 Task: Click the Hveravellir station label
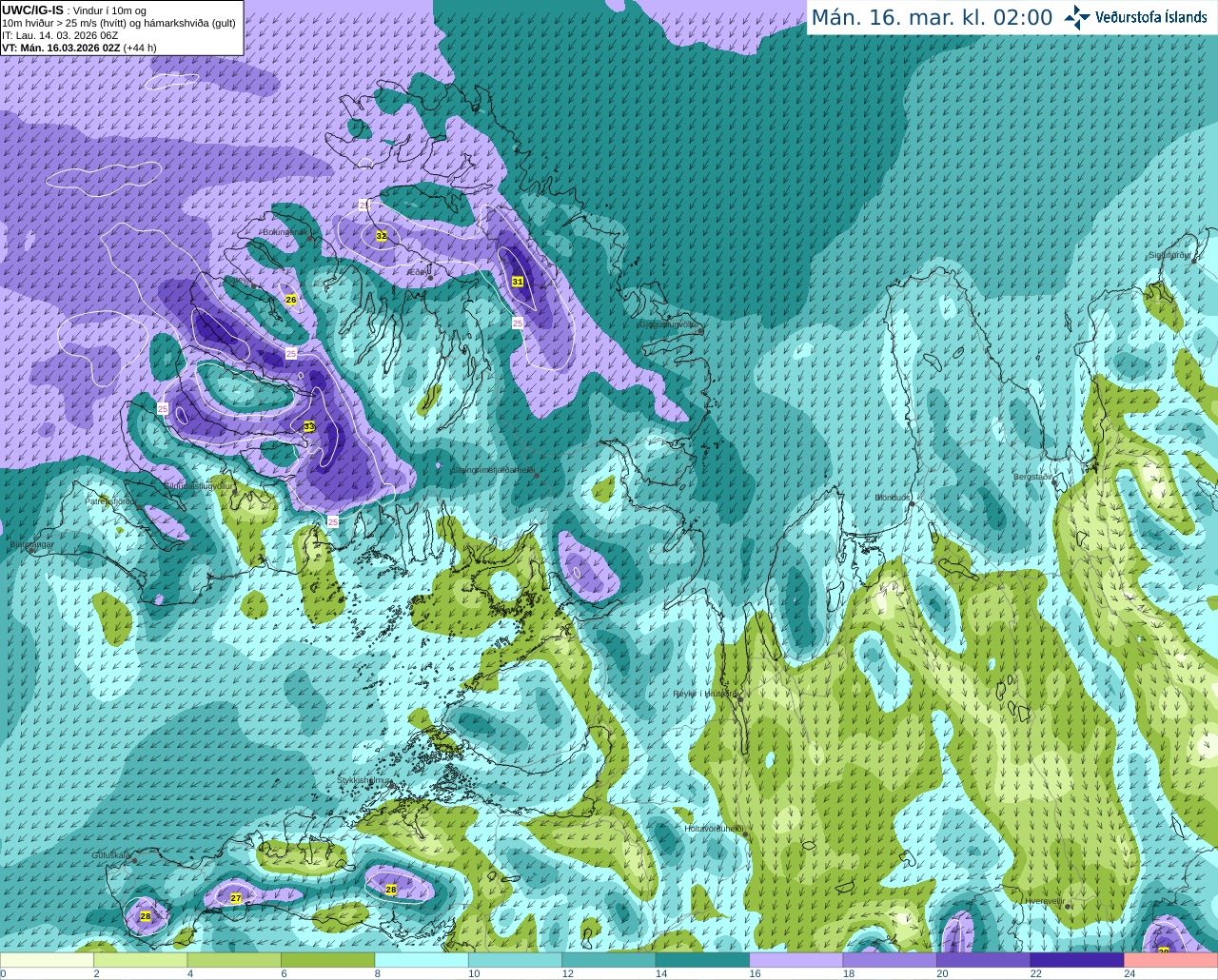click(1045, 901)
